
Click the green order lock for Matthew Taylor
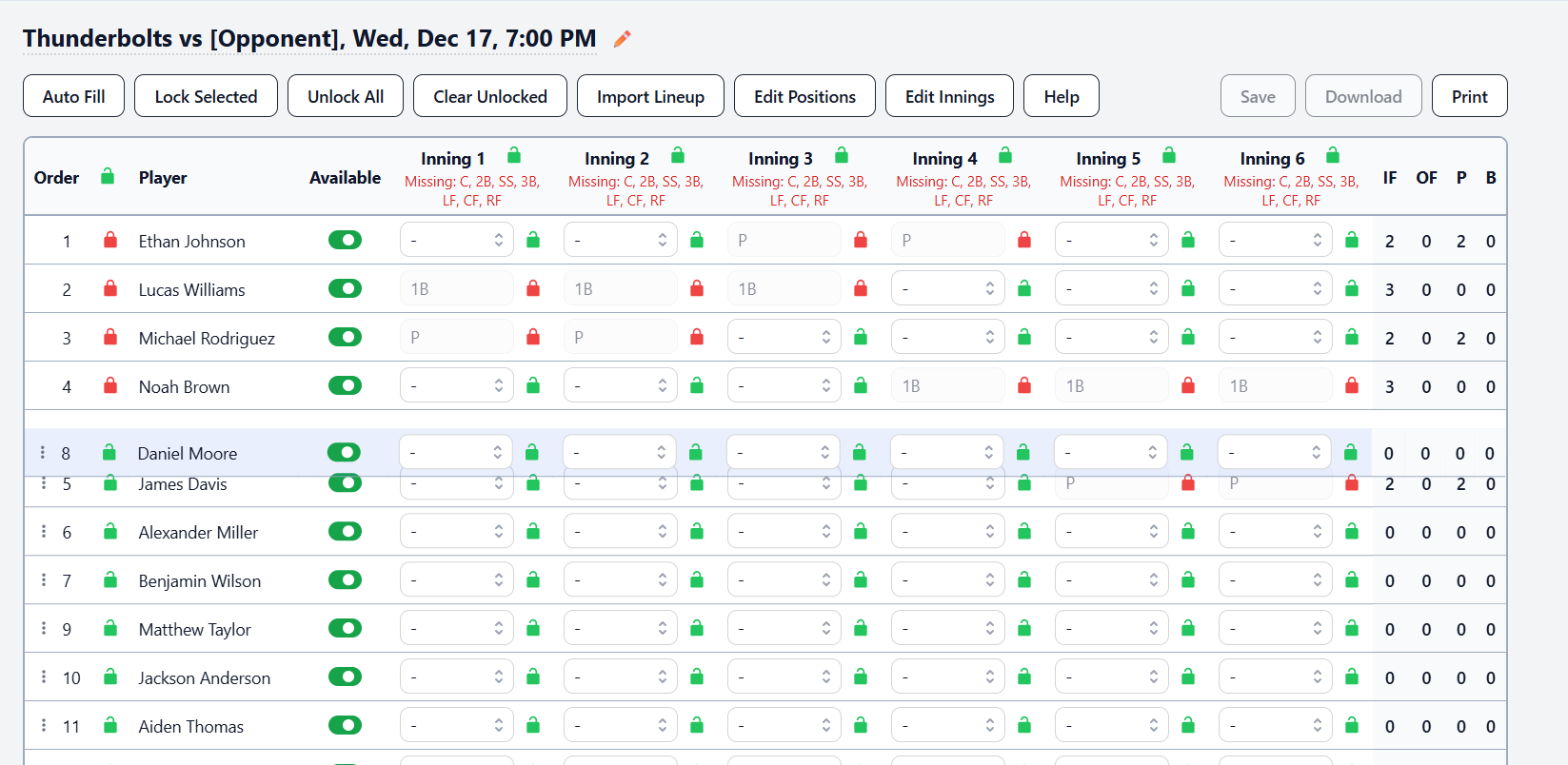(110, 629)
